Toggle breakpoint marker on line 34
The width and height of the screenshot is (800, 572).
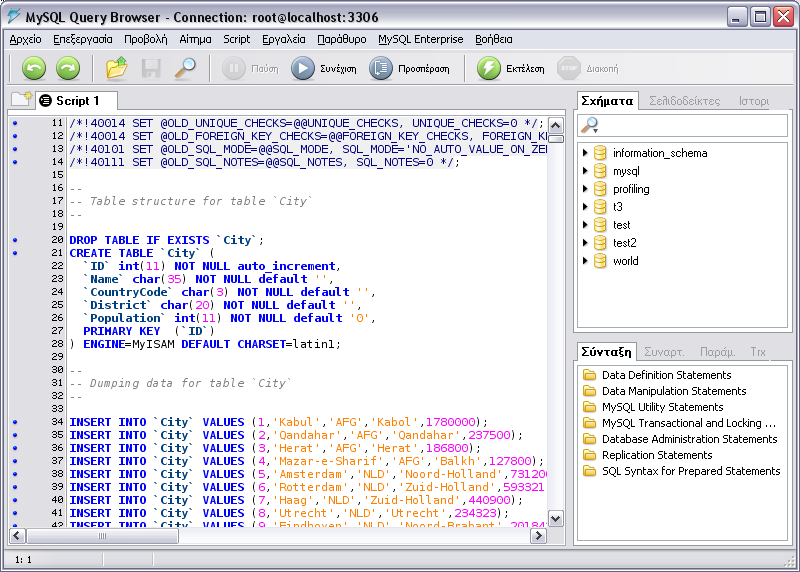tap(15, 422)
